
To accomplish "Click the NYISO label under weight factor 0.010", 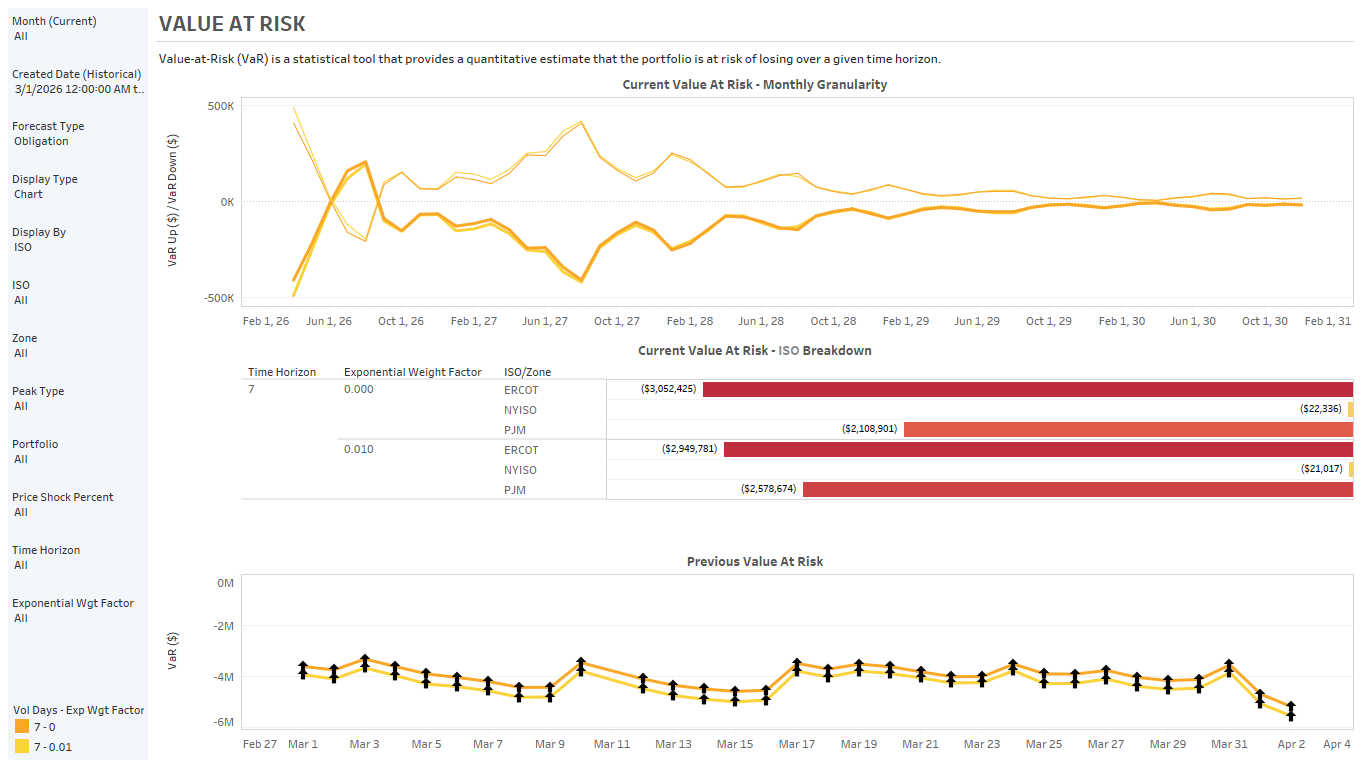I will (519, 469).
